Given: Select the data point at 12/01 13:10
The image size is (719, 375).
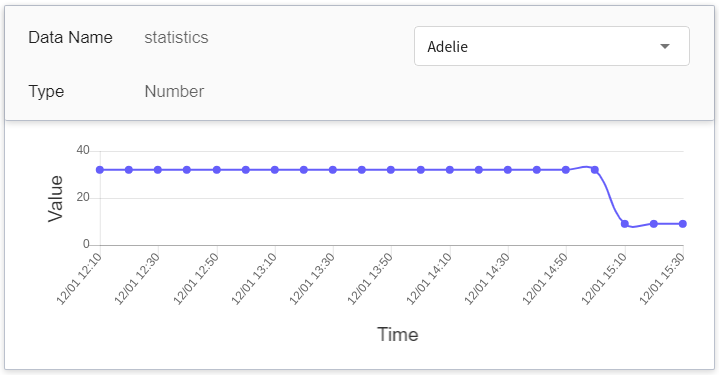Looking at the screenshot, I should (275, 170).
